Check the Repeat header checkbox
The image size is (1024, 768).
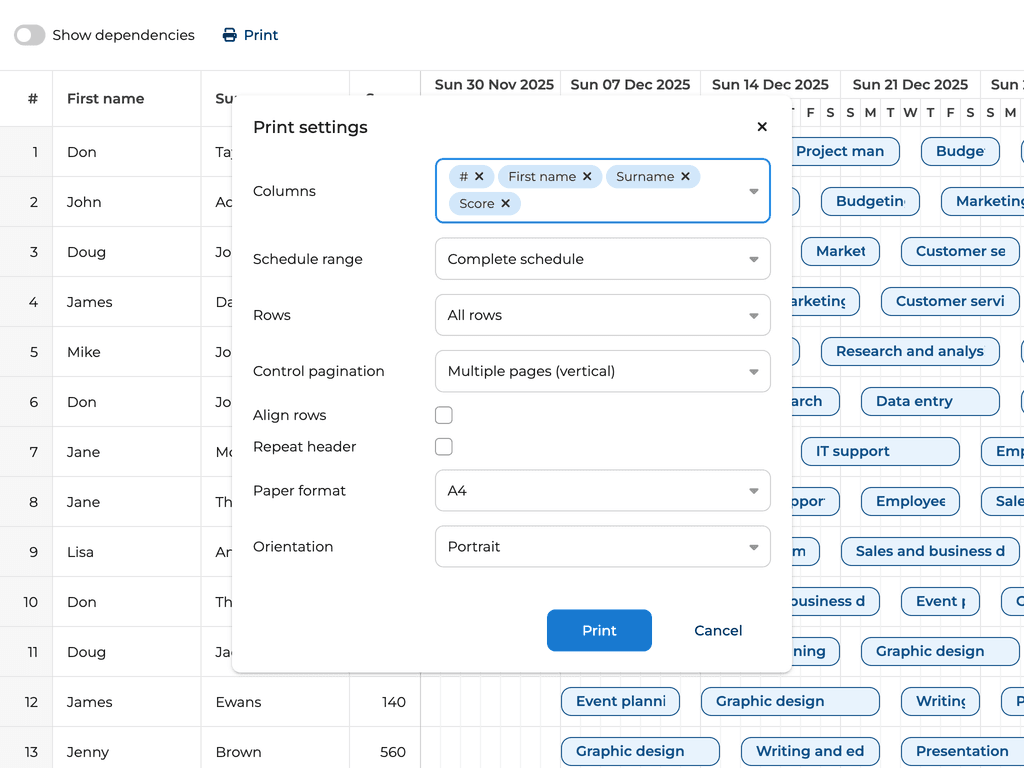tap(444, 447)
